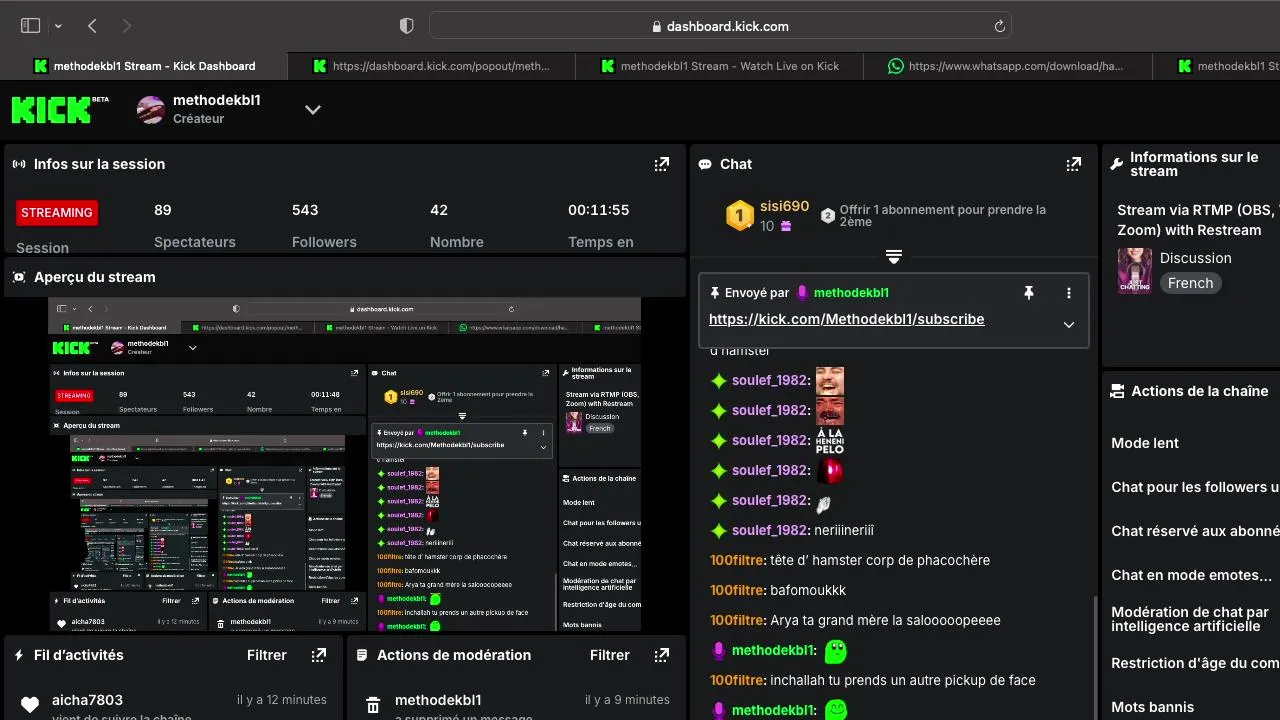The height and width of the screenshot is (720, 1280).
Task: Unpin the pinned chat message via pin icon
Action: tap(1028, 293)
